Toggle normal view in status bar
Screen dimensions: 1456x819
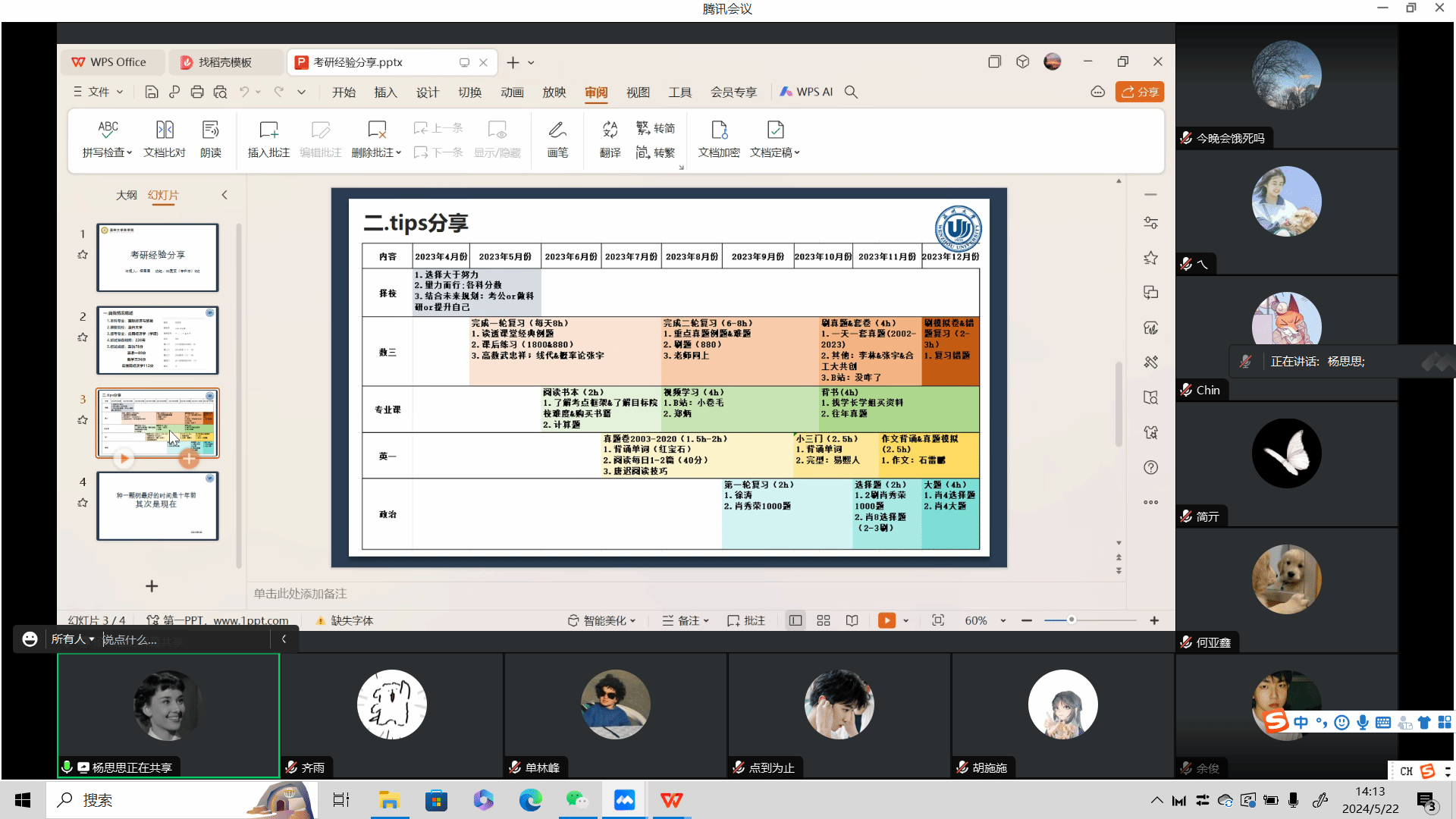795,620
